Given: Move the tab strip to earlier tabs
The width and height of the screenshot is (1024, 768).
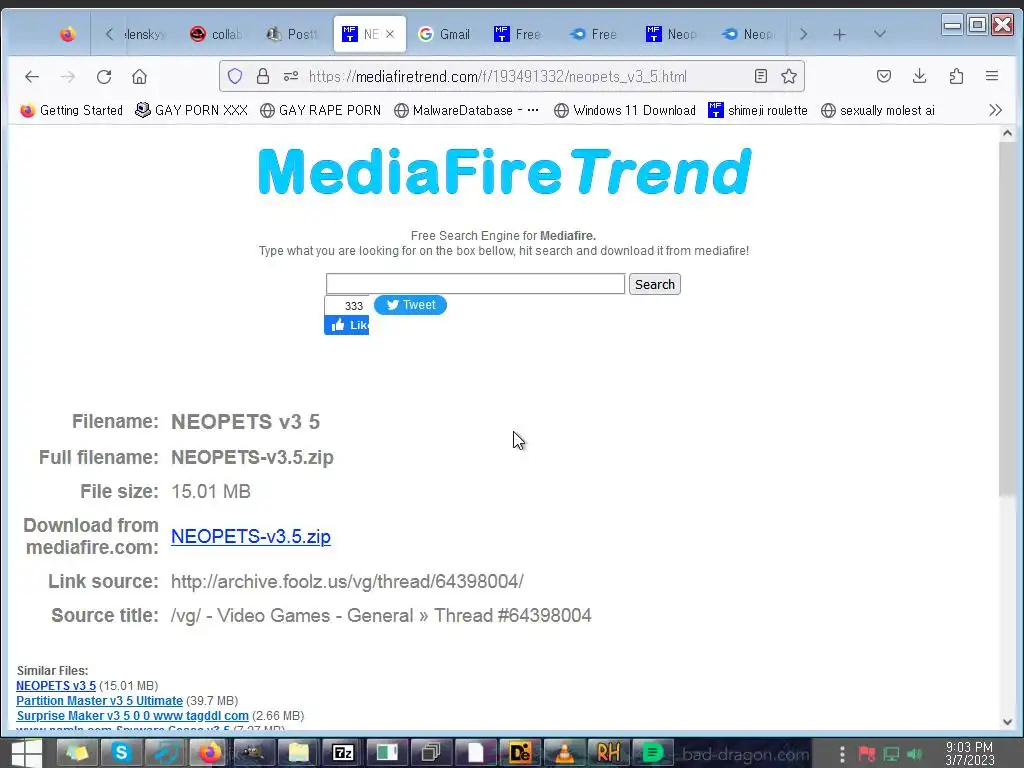Looking at the screenshot, I should click(x=109, y=34).
